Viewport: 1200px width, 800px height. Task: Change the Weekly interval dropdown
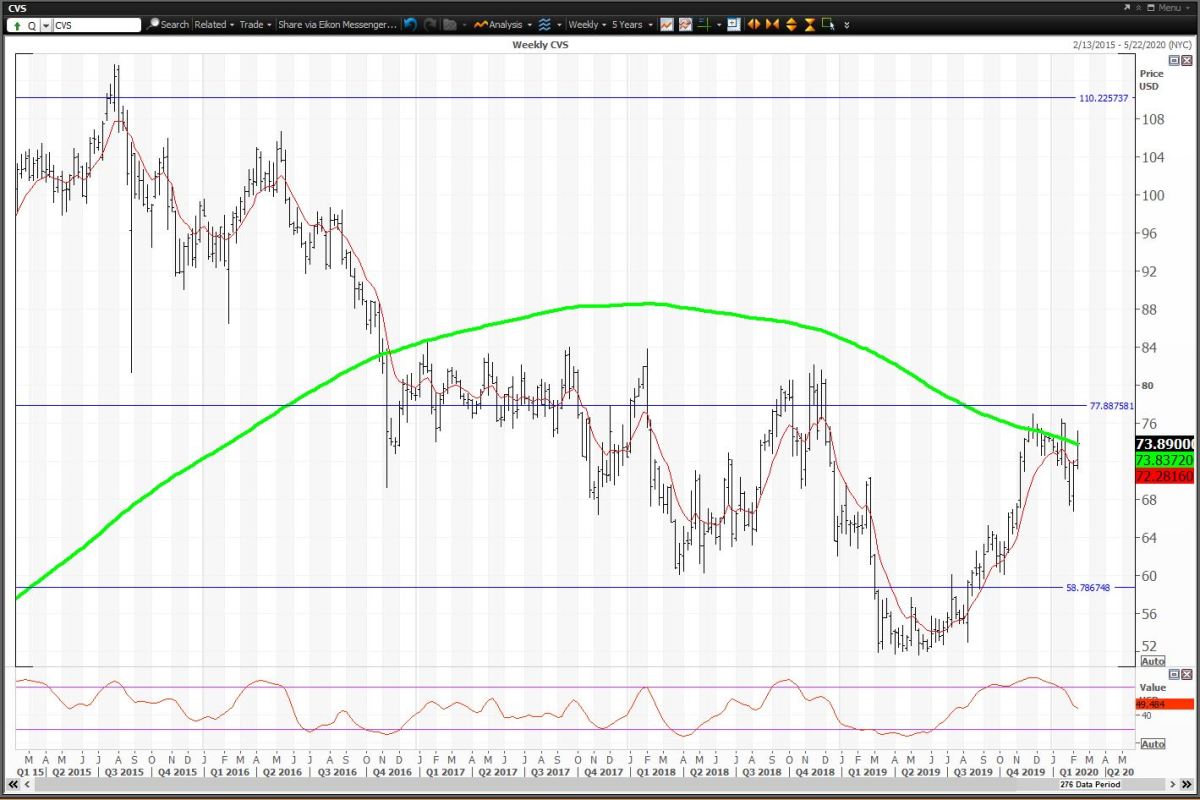587,24
